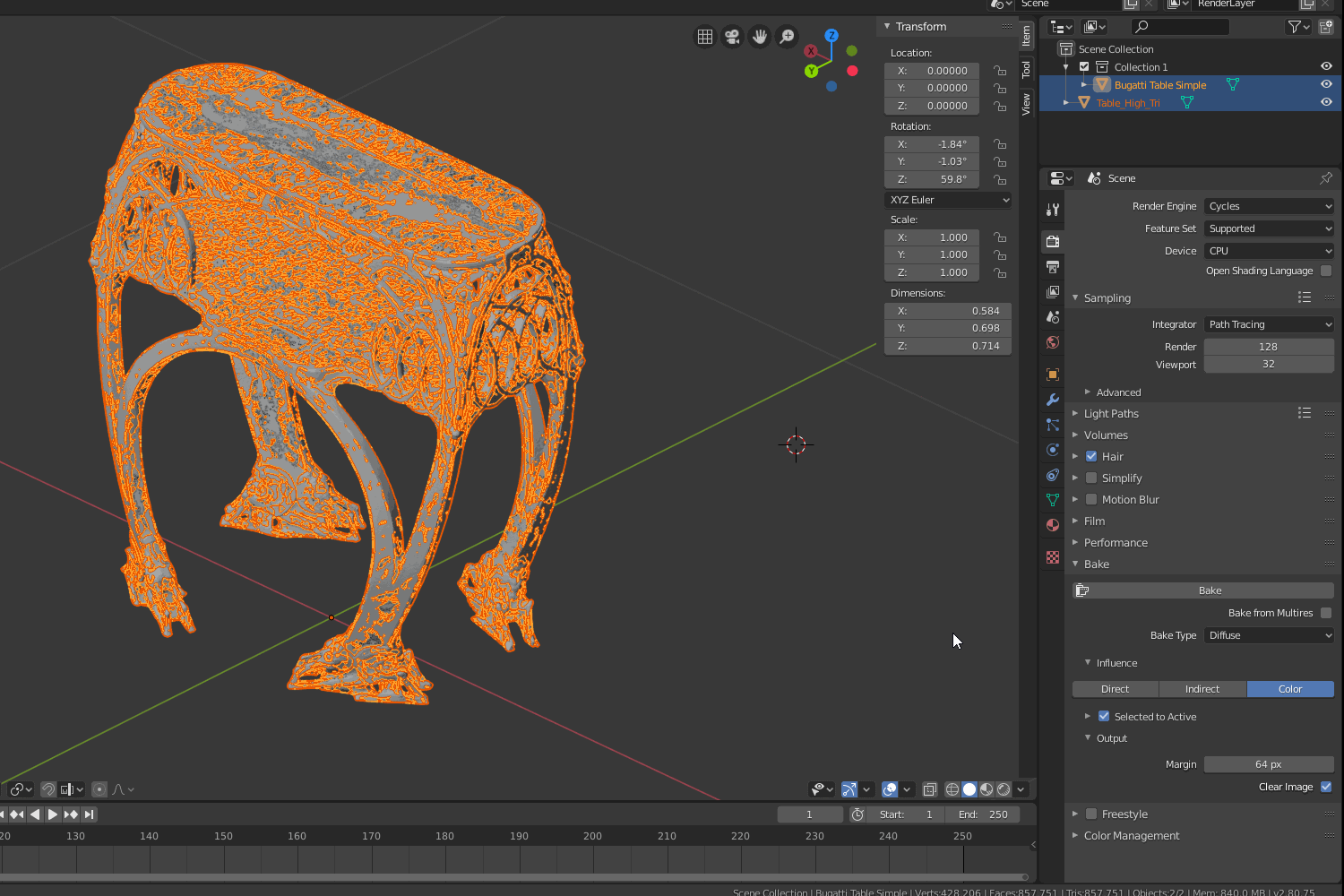Open the Render Engine dropdown
Screen dimensions: 1344x896
(1269, 206)
